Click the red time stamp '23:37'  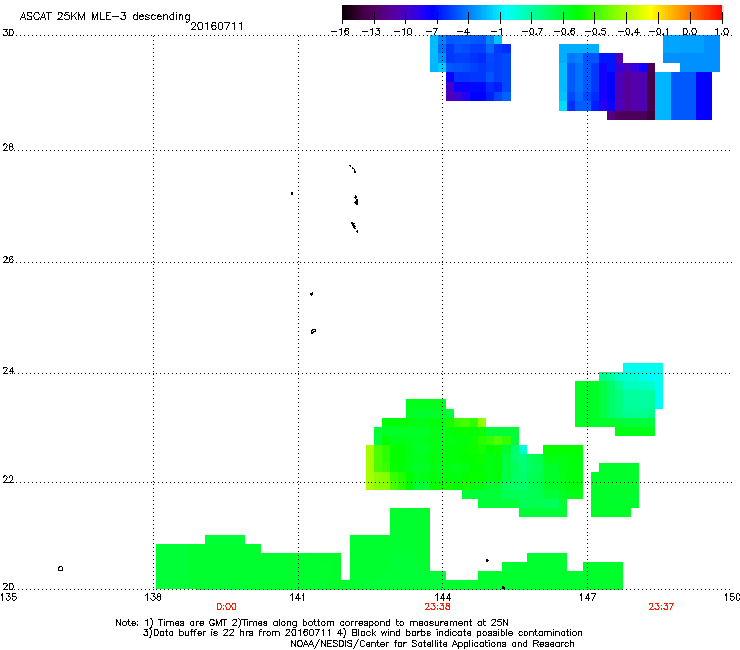(x=661, y=607)
